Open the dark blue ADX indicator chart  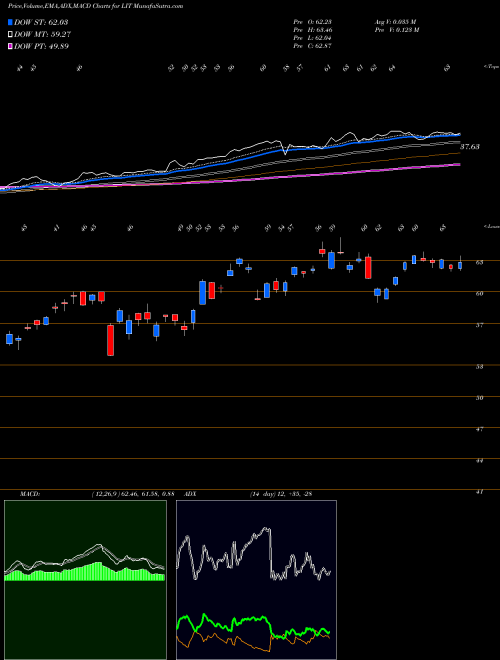tap(256, 580)
